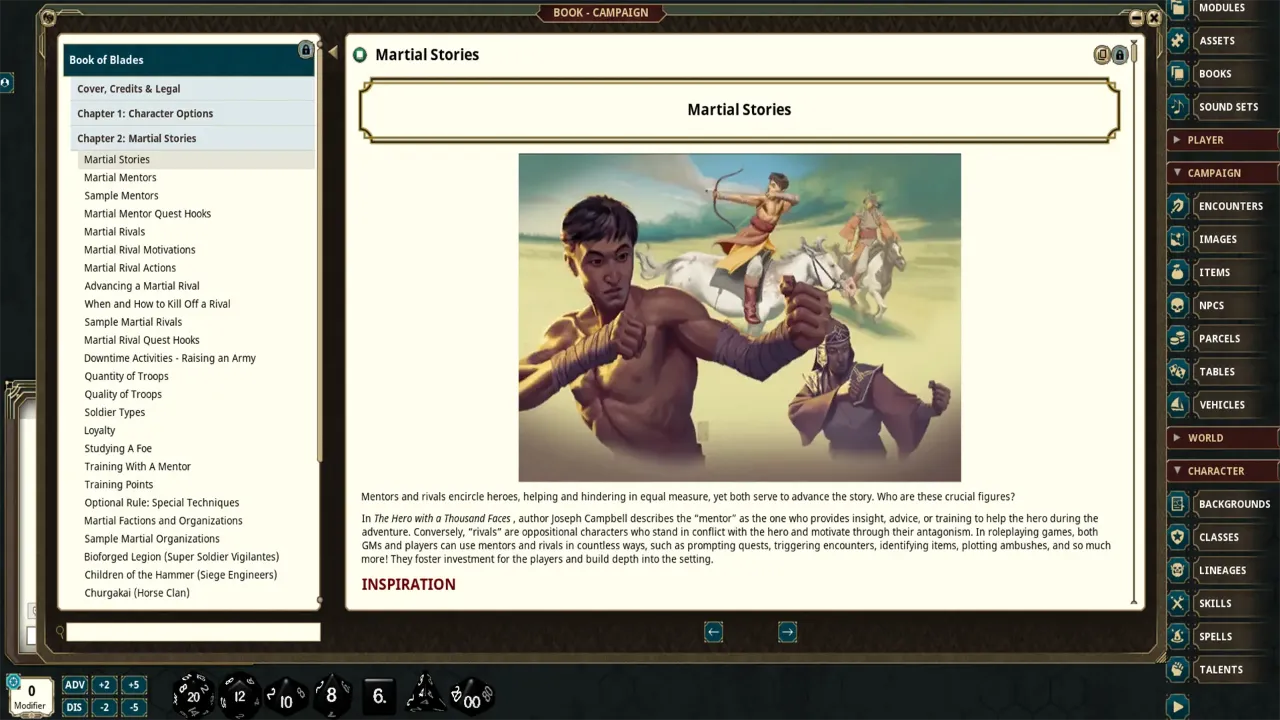Open the Martial Mentors page

(120, 178)
